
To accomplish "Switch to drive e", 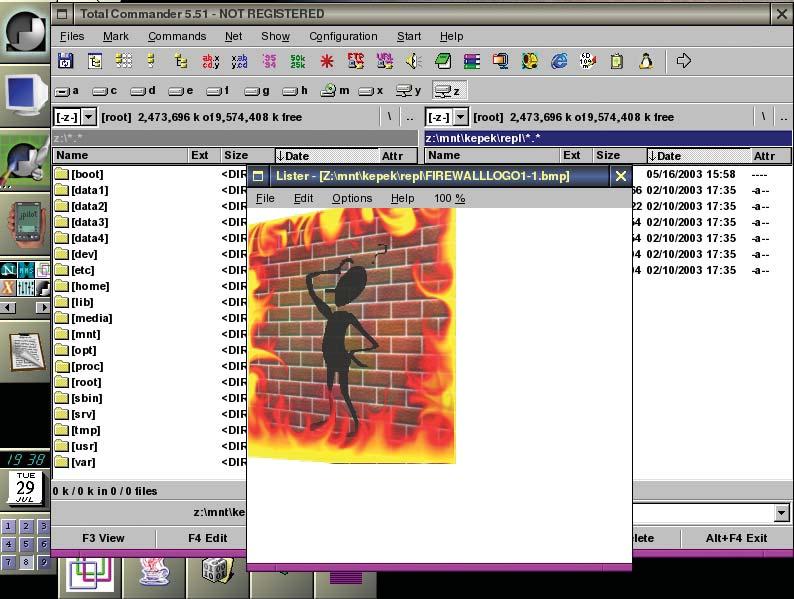I will [x=181, y=91].
